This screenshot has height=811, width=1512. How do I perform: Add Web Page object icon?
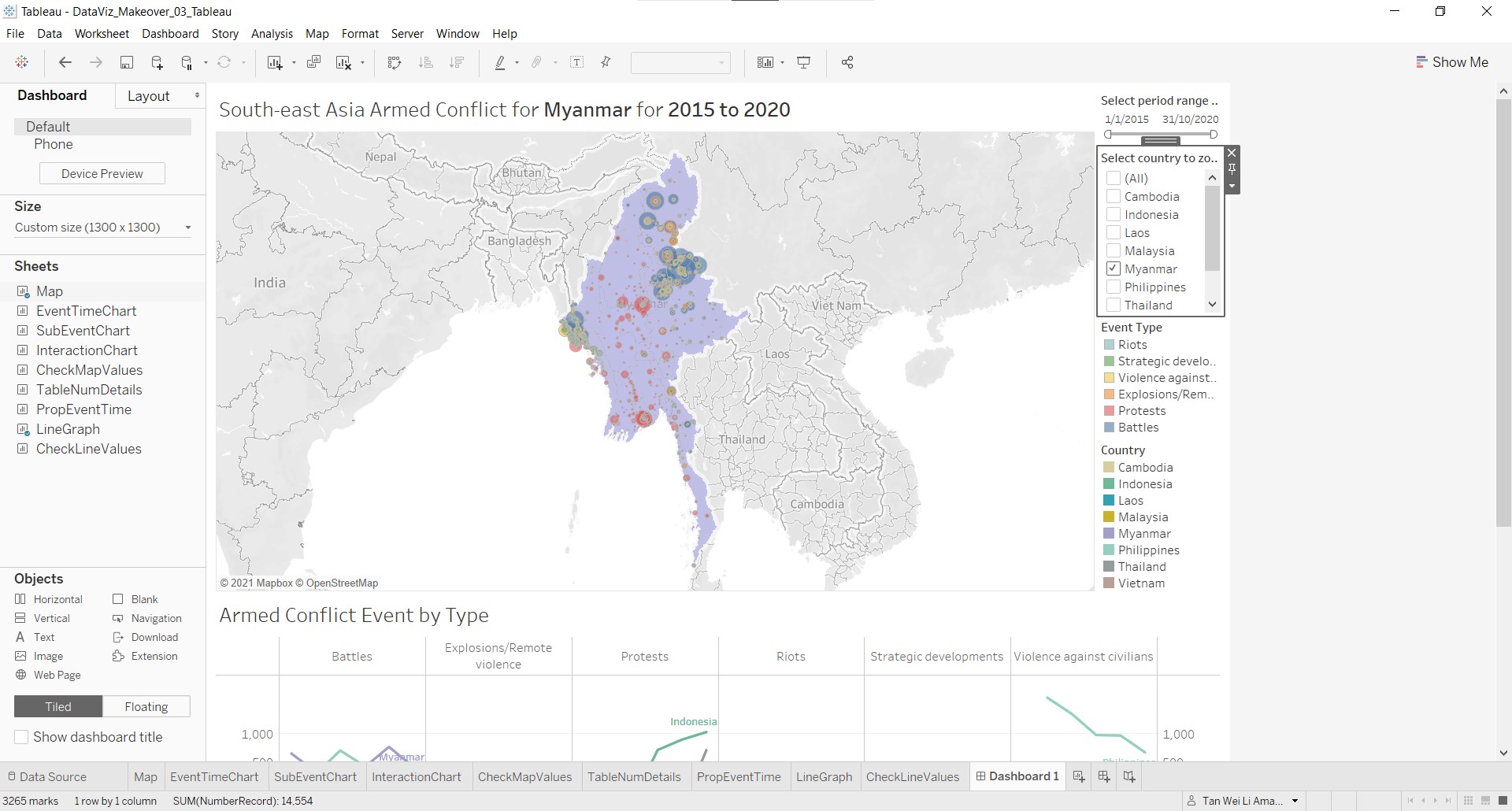(21, 675)
